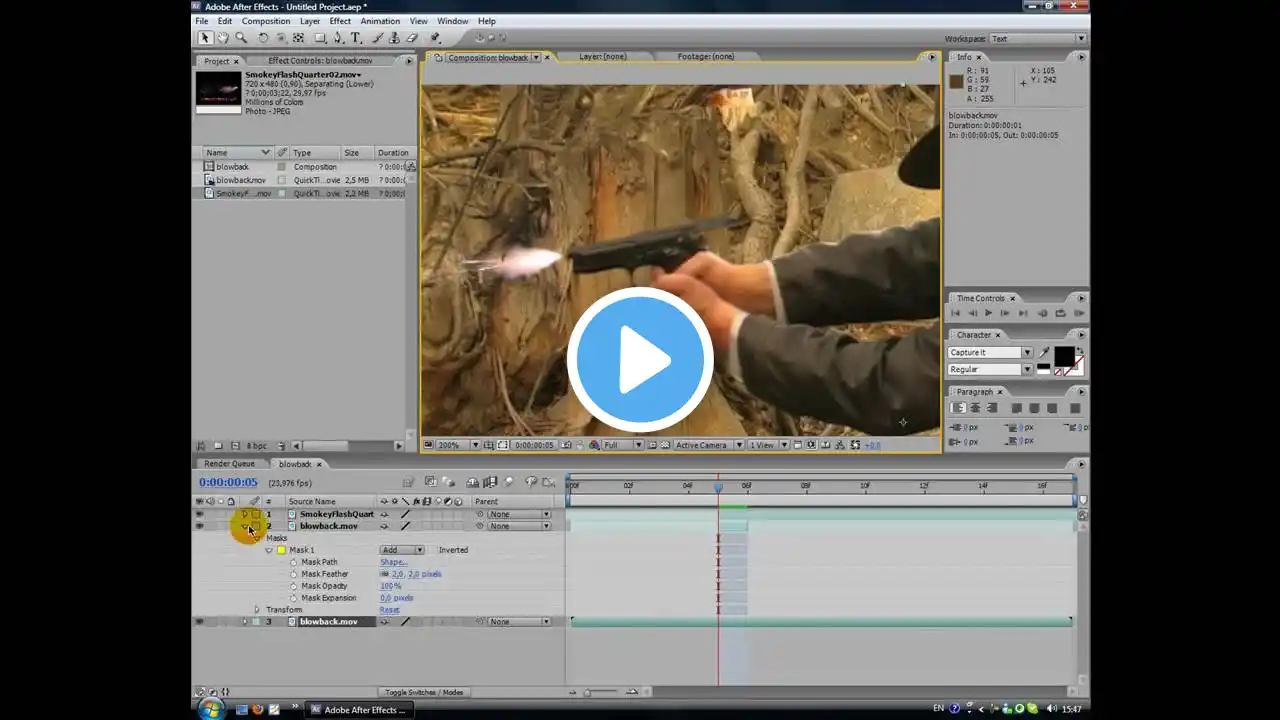Click the black fill color swatch
Image resolution: width=1280 pixels, height=720 pixels.
tap(1064, 357)
